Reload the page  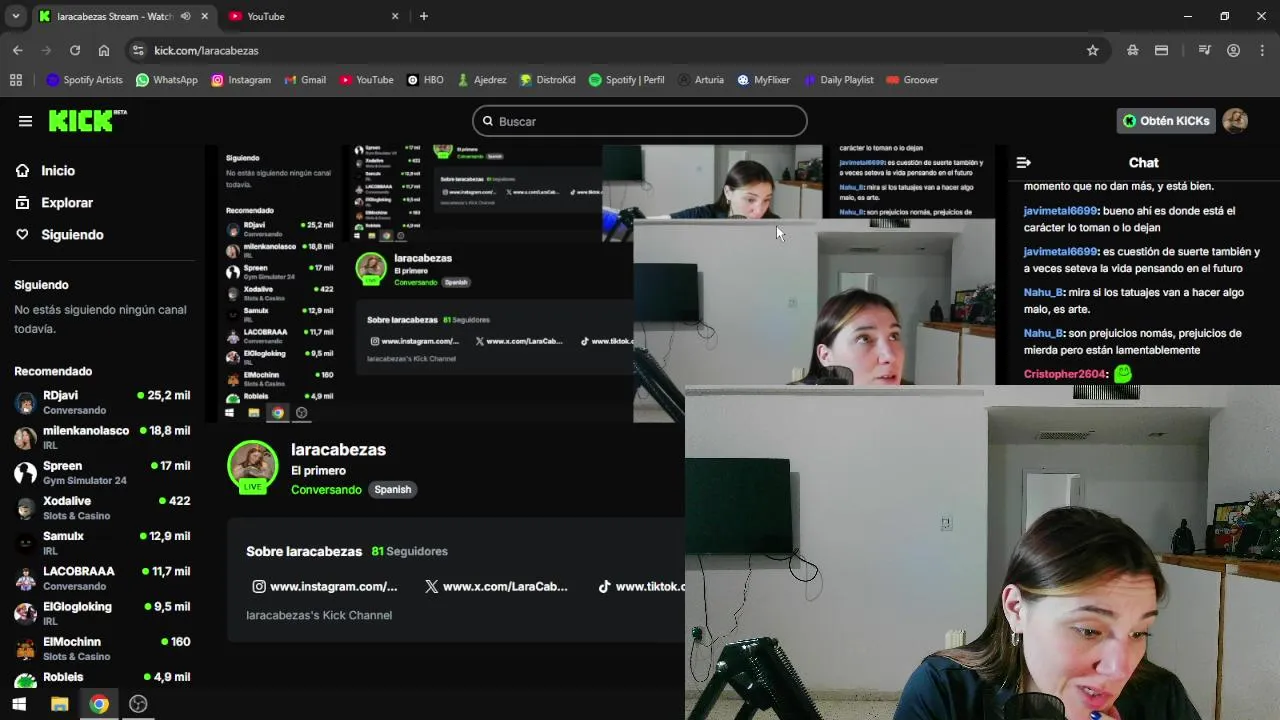tap(75, 50)
